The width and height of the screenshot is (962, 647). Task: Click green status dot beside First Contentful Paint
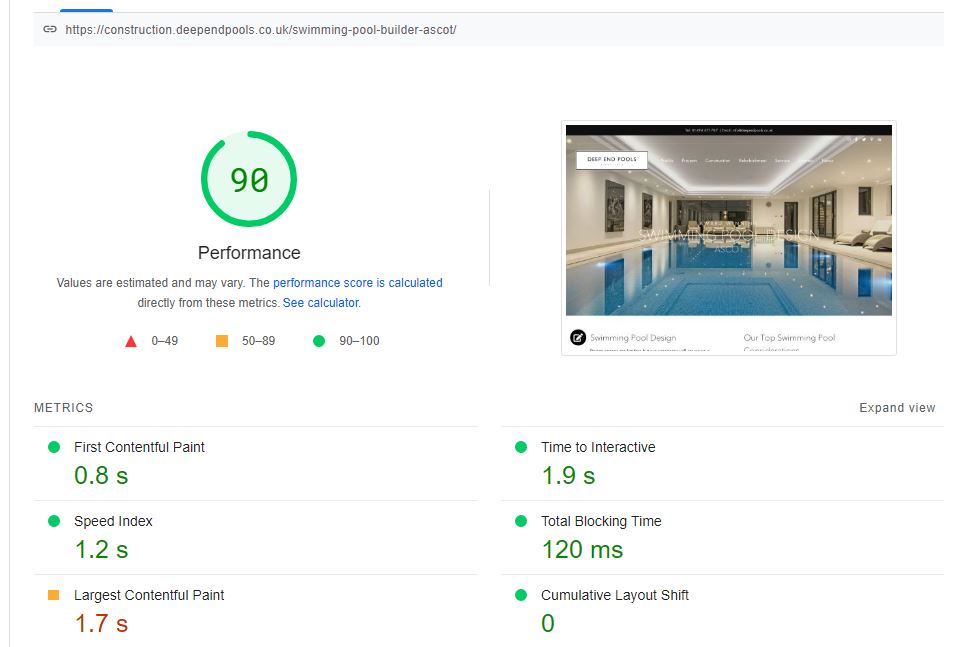(x=54, y=447)
